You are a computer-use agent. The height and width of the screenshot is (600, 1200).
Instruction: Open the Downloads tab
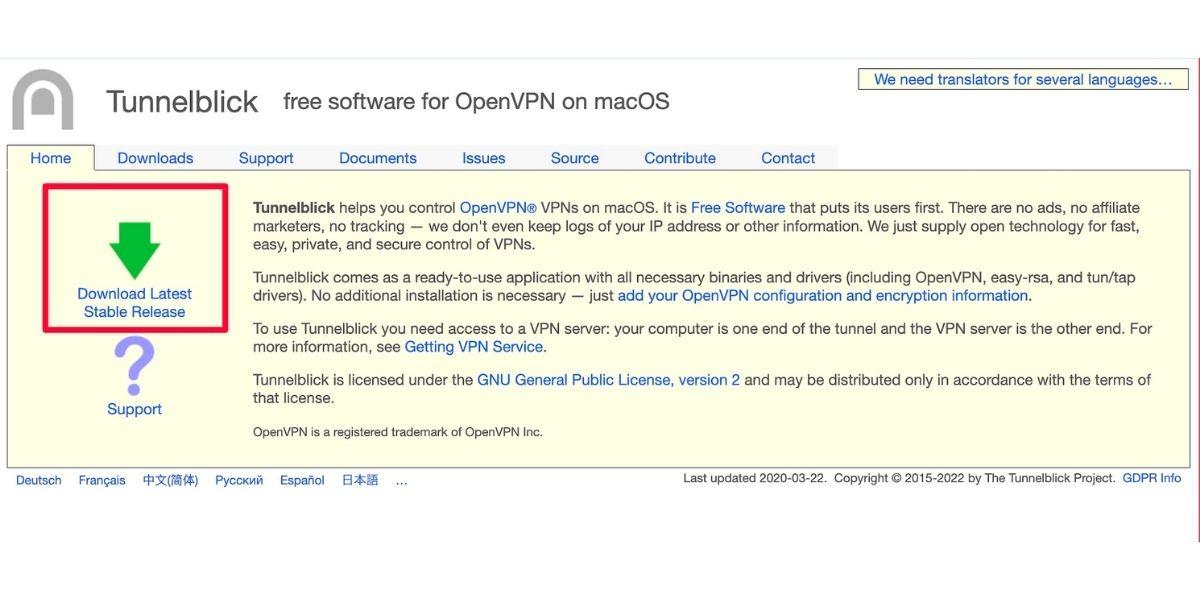[155, 158]
